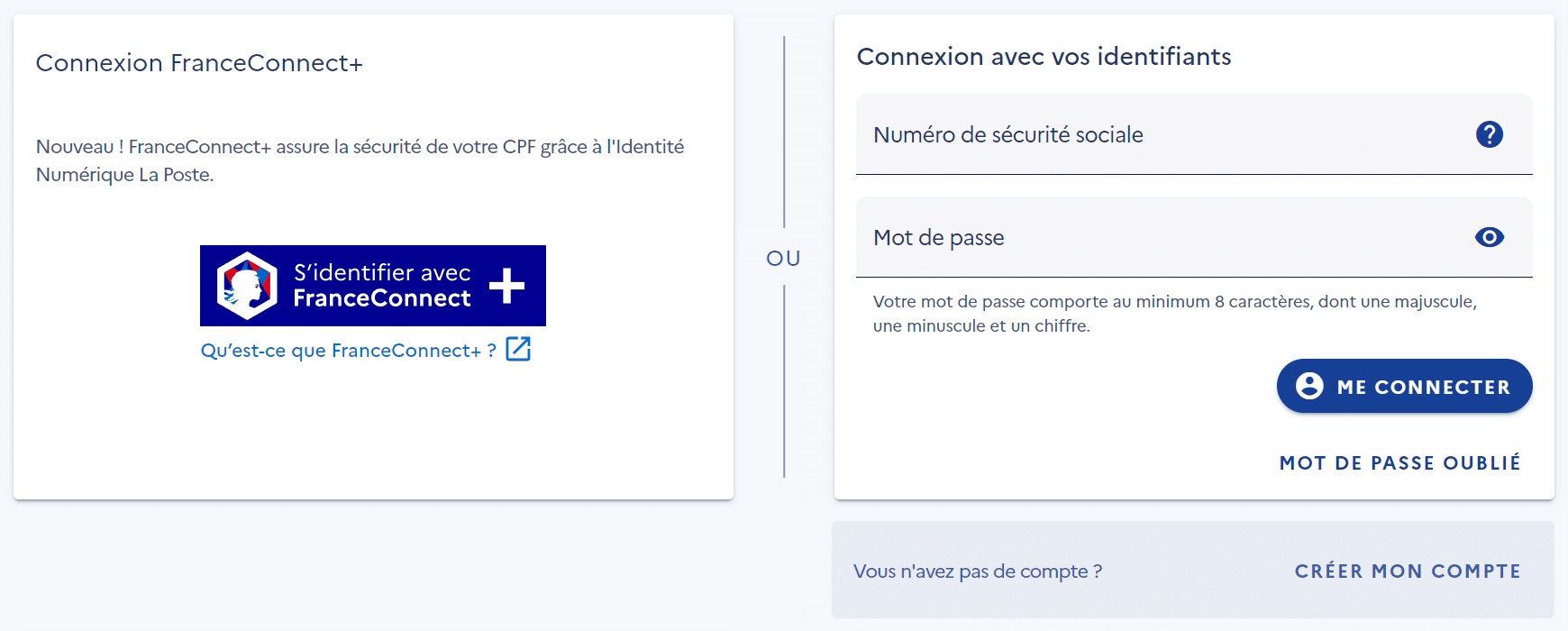Click the user avatar icon in ME CONNECTER
This screenshot has width=1568, height=631.
click(1309, 386)
